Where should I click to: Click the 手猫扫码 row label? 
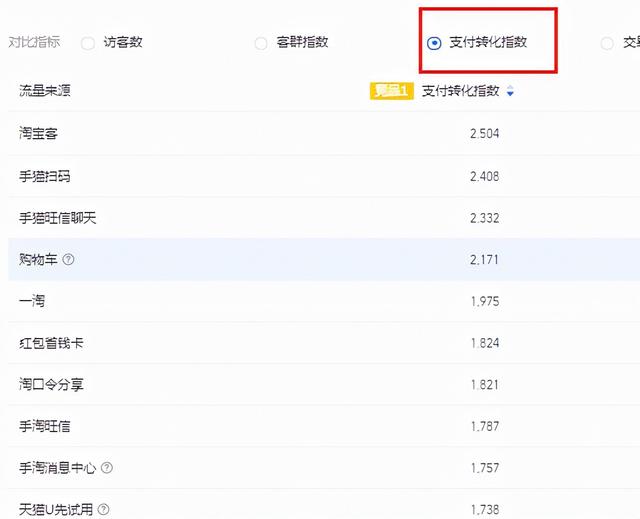[45, 176]
